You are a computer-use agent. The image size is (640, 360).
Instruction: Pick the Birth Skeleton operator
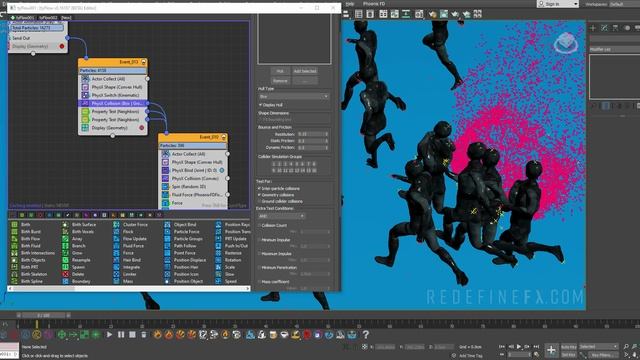[34, 274]
